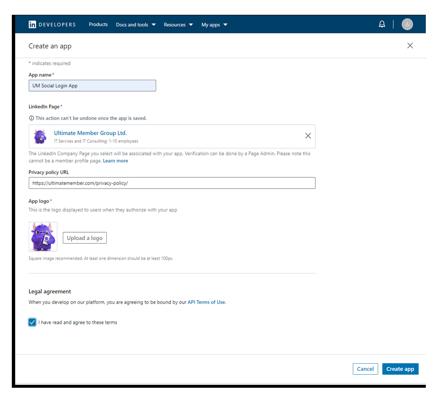Open the LinkedIn Developers logo home
This screenshot has height=400, width=441.
(x=52, y=24)
